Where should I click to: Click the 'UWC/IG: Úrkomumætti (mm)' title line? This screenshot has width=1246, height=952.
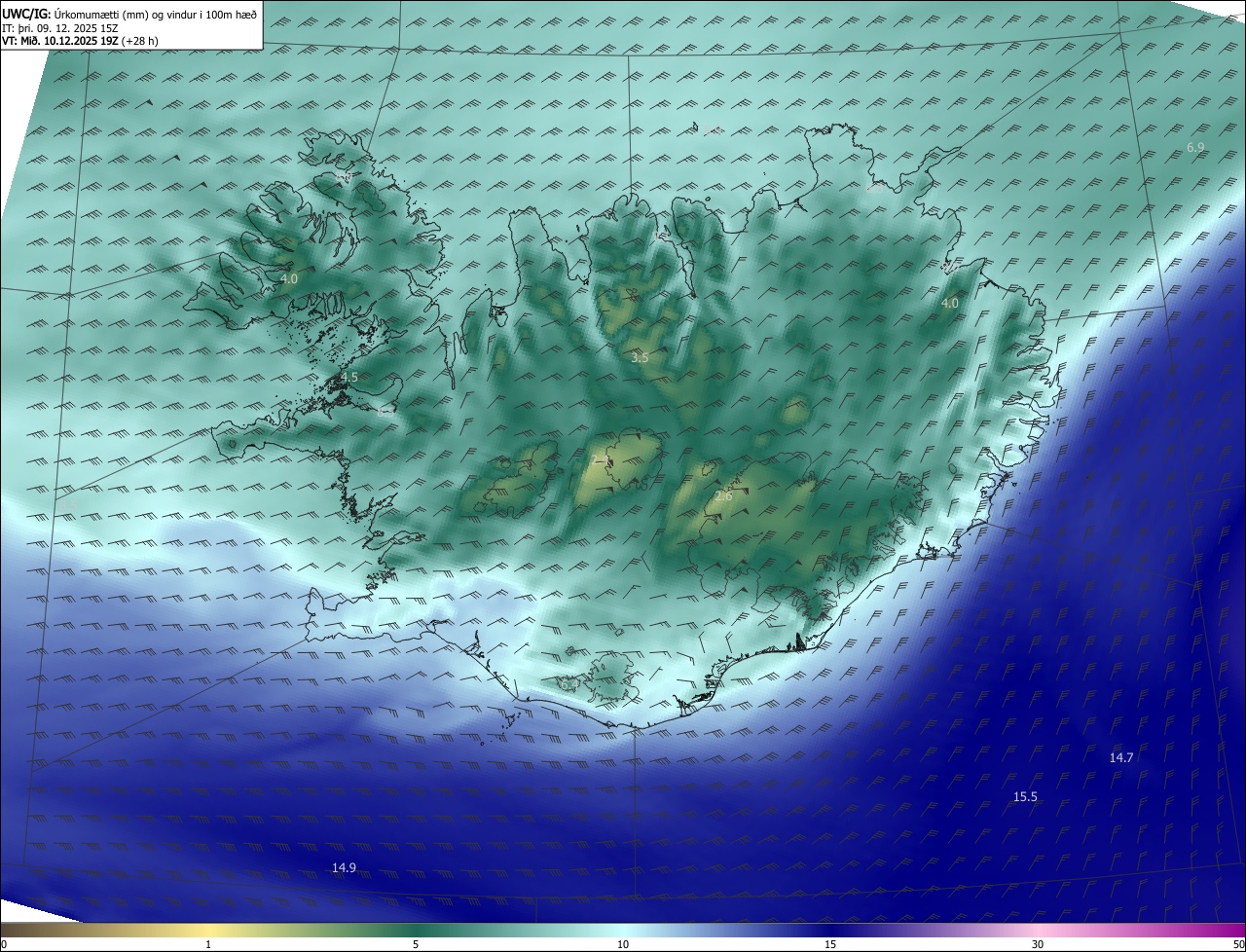pos(129,14)
